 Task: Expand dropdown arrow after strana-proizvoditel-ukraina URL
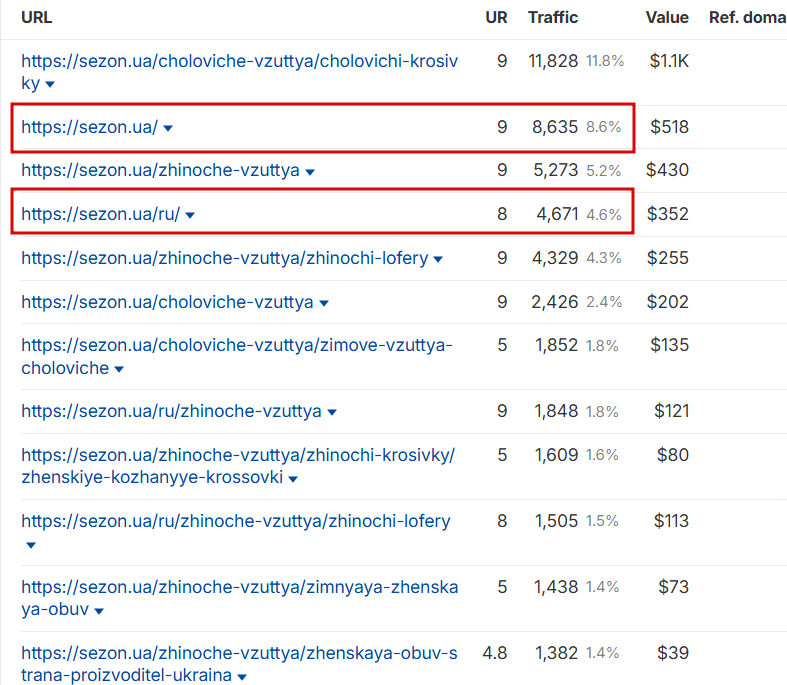(x=242, y=677)
